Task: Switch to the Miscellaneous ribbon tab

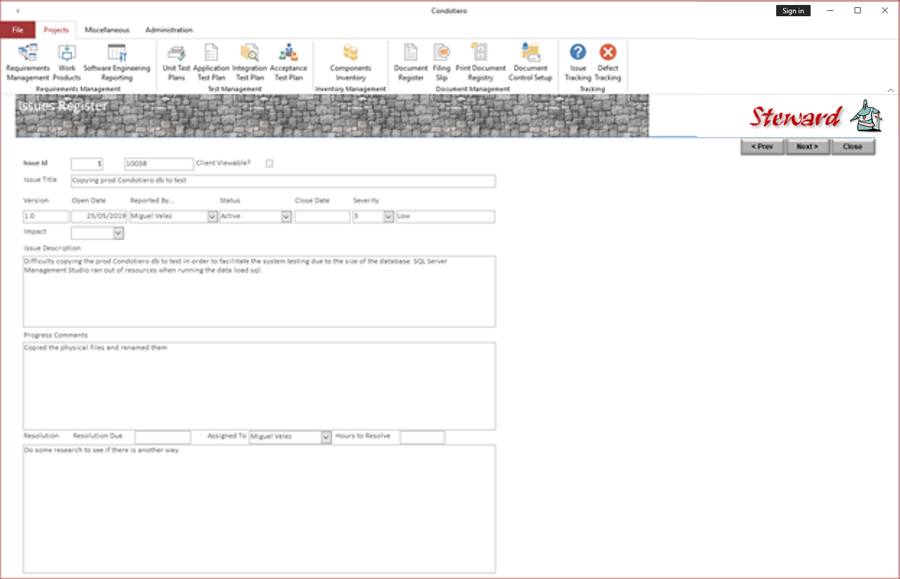Action: coord(107,30)
